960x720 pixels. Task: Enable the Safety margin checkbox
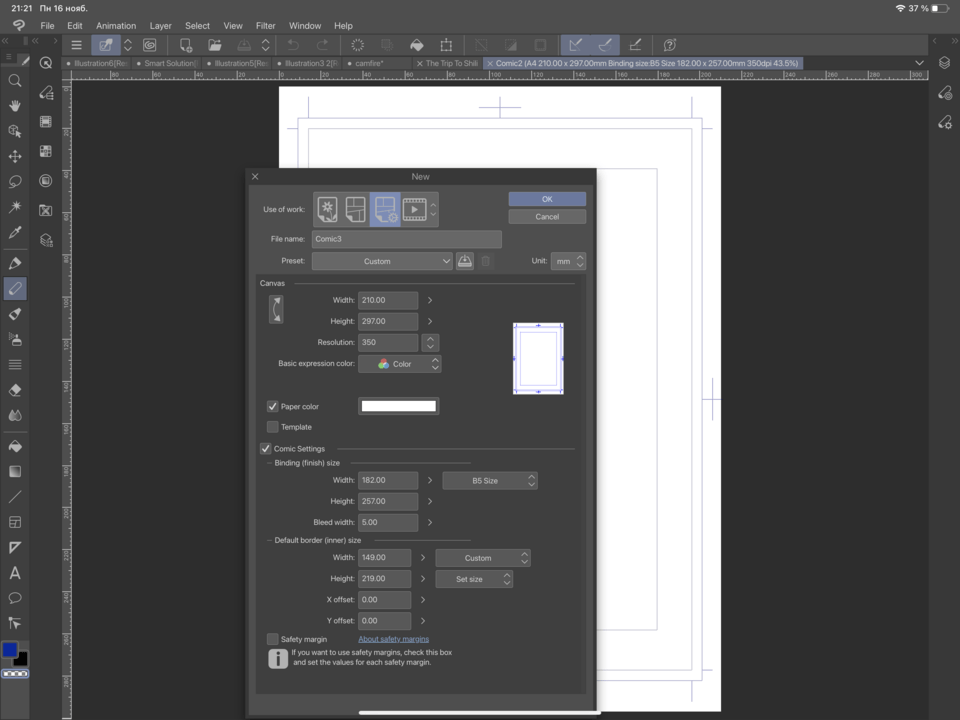[x=273, y=639]
